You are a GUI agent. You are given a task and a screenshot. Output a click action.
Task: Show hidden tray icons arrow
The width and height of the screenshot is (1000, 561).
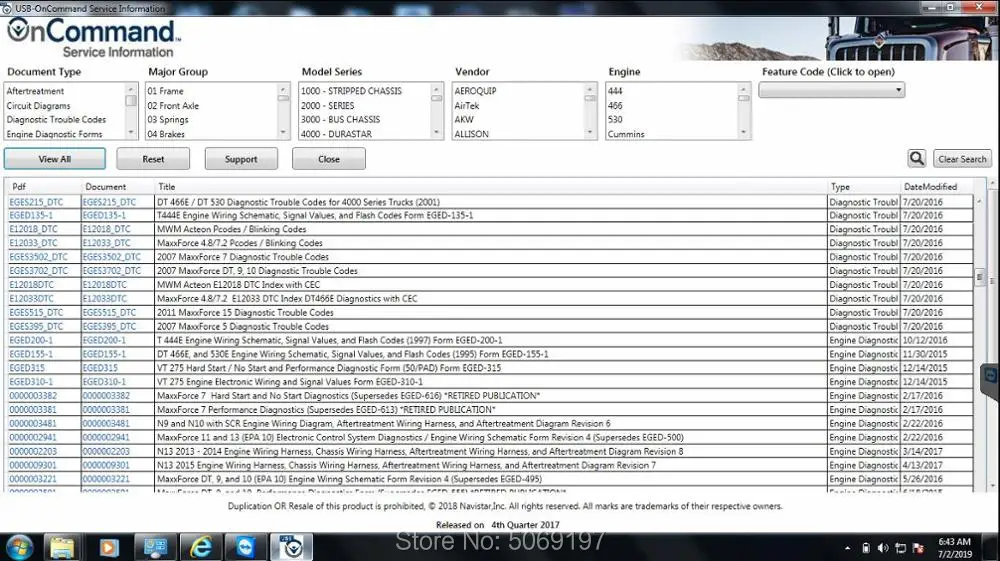pos(848,548)
